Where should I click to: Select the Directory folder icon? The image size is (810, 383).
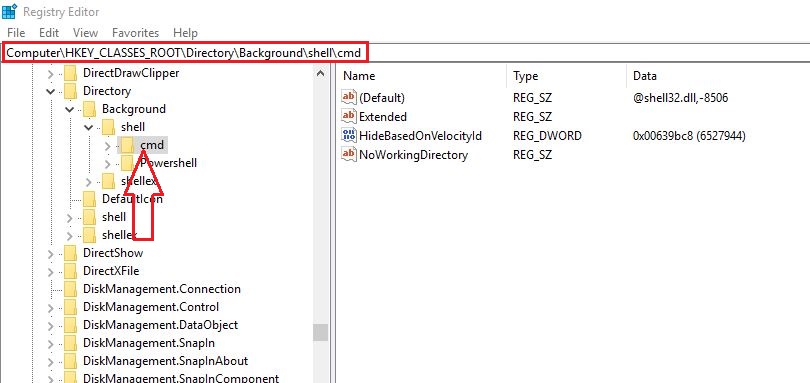(x=70, y=91)
